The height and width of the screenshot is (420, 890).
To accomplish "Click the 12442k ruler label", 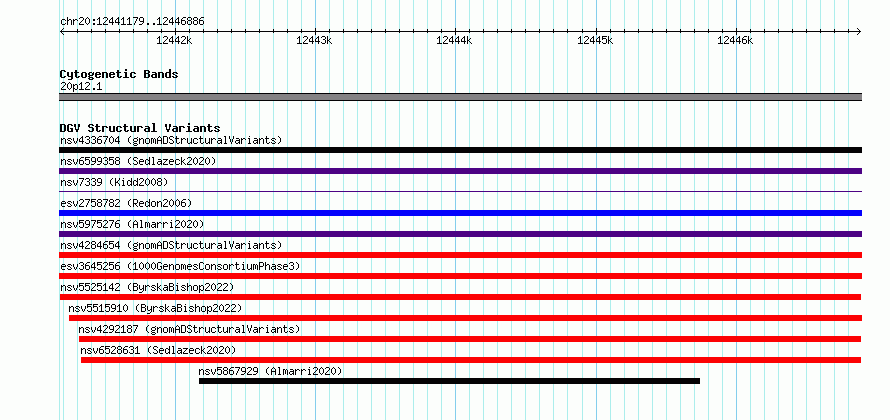I will pos(174,40).
